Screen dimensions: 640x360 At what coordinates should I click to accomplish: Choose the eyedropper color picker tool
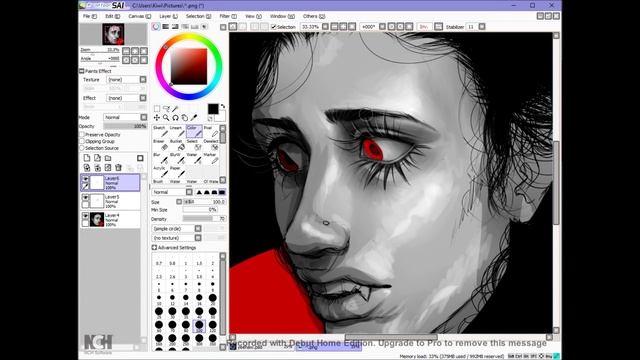(x=194, y=118)
